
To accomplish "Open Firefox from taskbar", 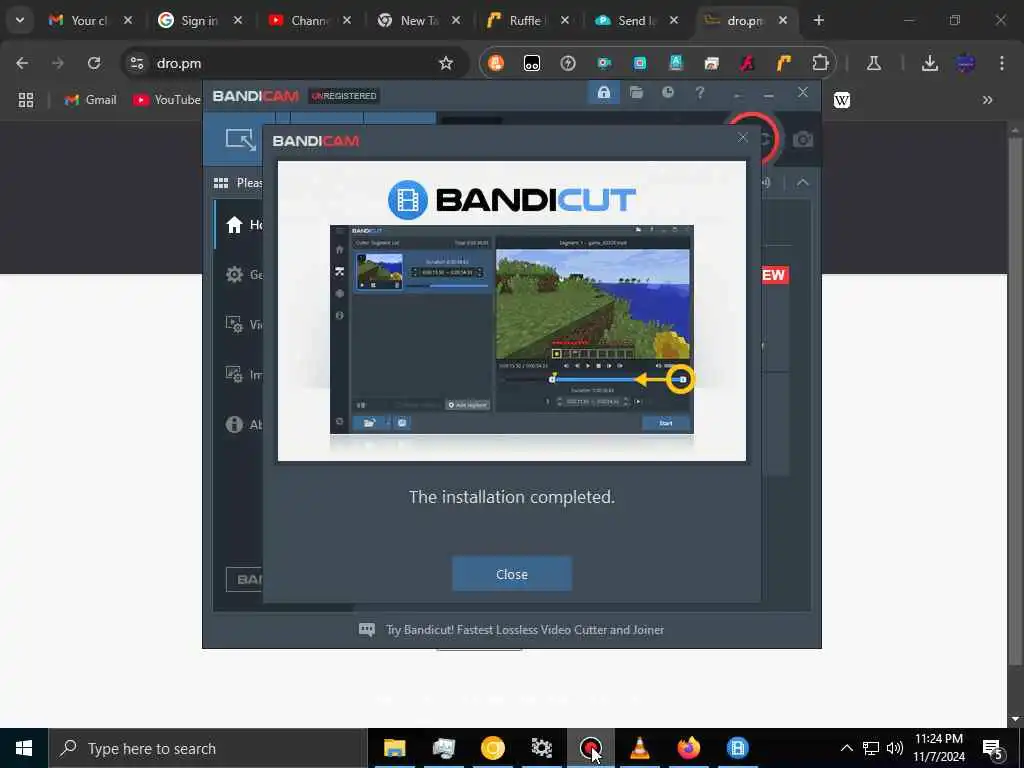I will click(688, 748).
